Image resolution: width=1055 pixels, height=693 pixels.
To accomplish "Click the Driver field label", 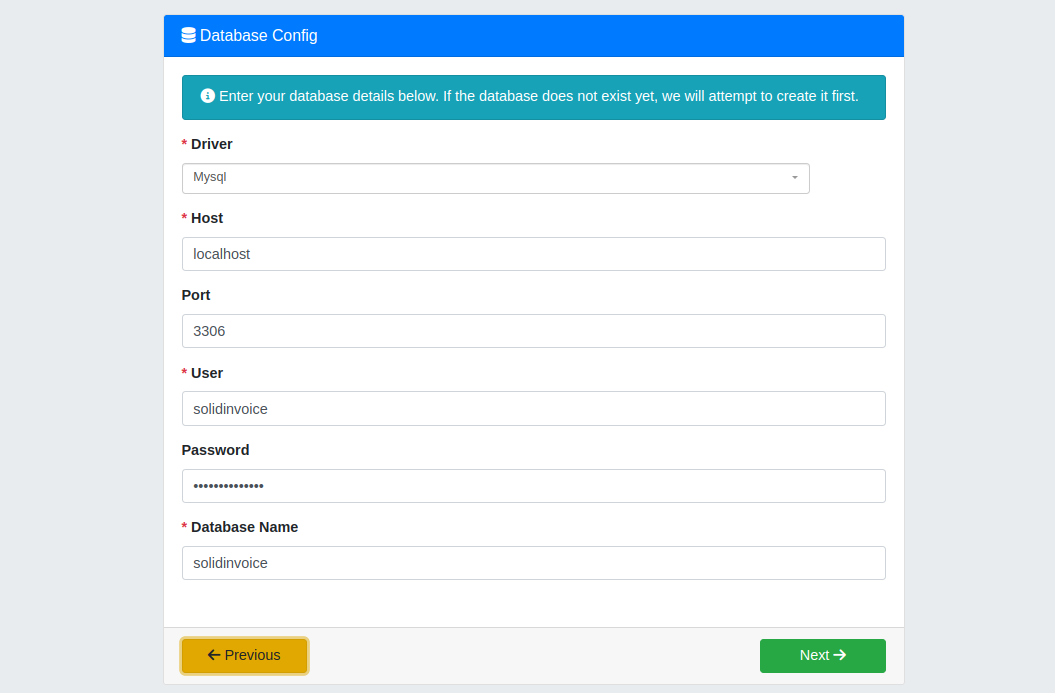I will [211, 144].
